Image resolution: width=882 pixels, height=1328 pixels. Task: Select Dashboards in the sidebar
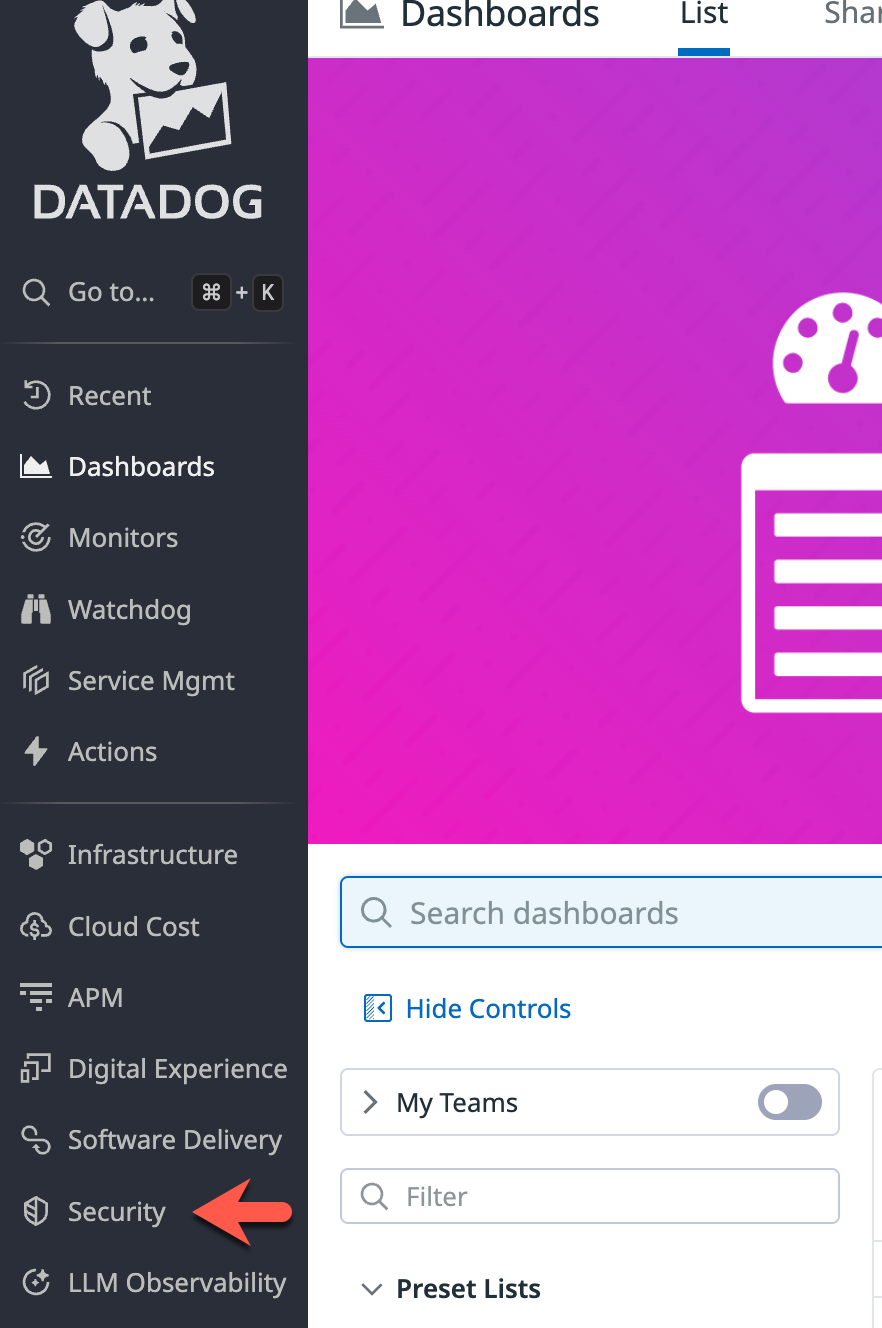pos(141,467)
